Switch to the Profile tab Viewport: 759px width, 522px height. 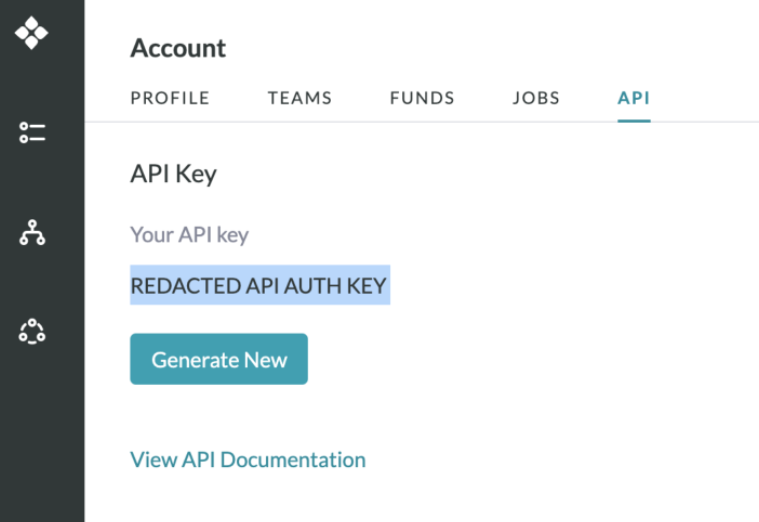(170, 98)
